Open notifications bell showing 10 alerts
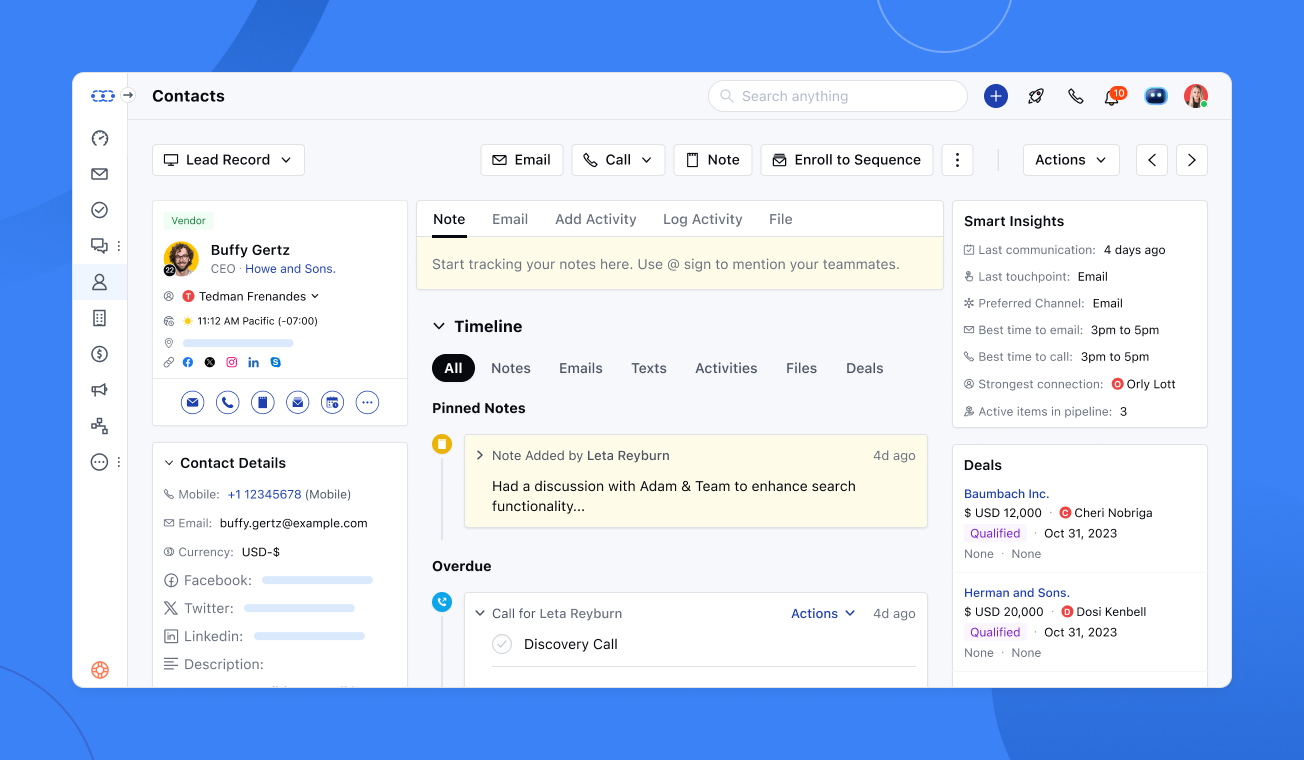This screenshot has width=1304, height=760. [1111, 96]
